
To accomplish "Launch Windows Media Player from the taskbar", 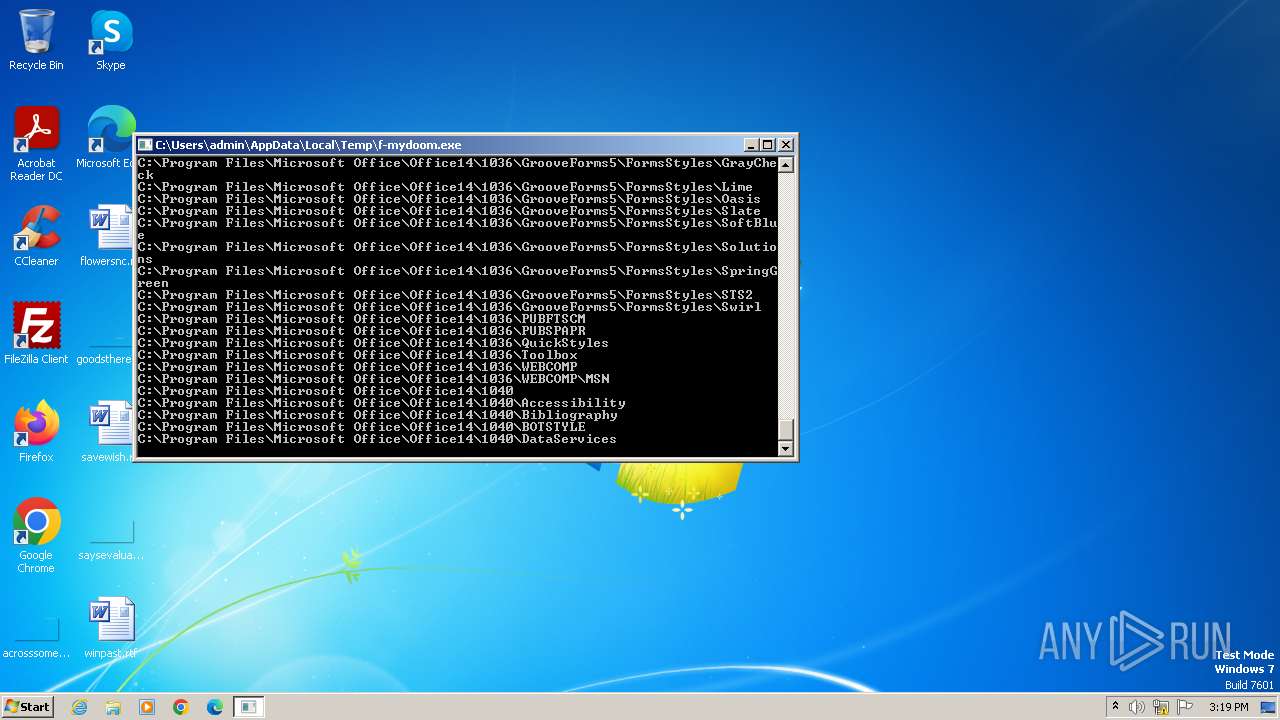I will (147, 707).
